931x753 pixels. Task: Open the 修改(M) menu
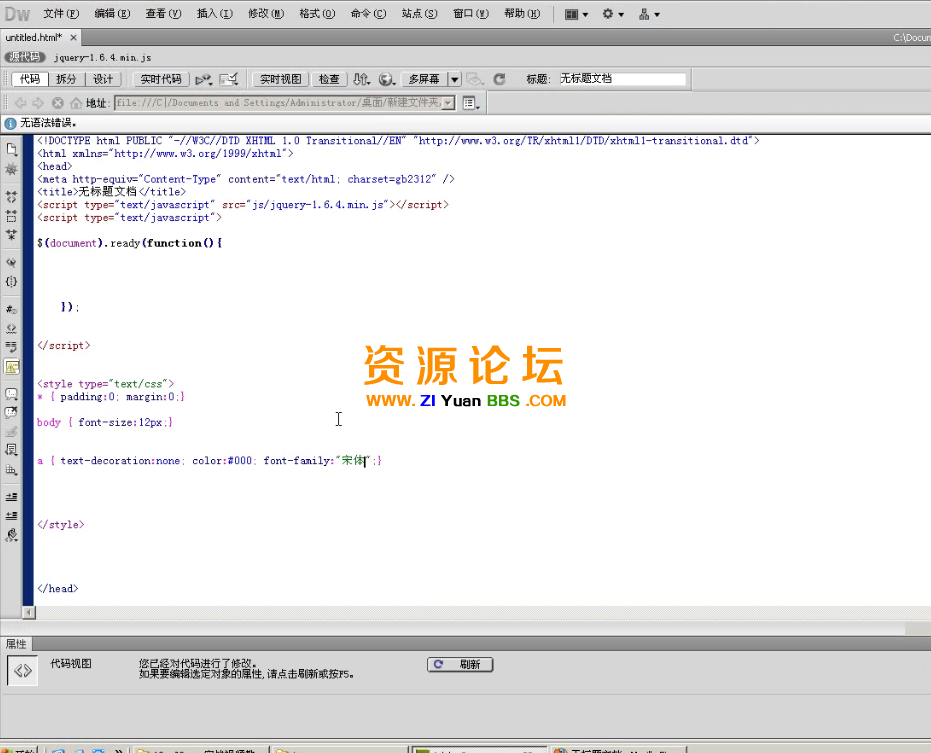pyautogui.click(x=266, y=14)
